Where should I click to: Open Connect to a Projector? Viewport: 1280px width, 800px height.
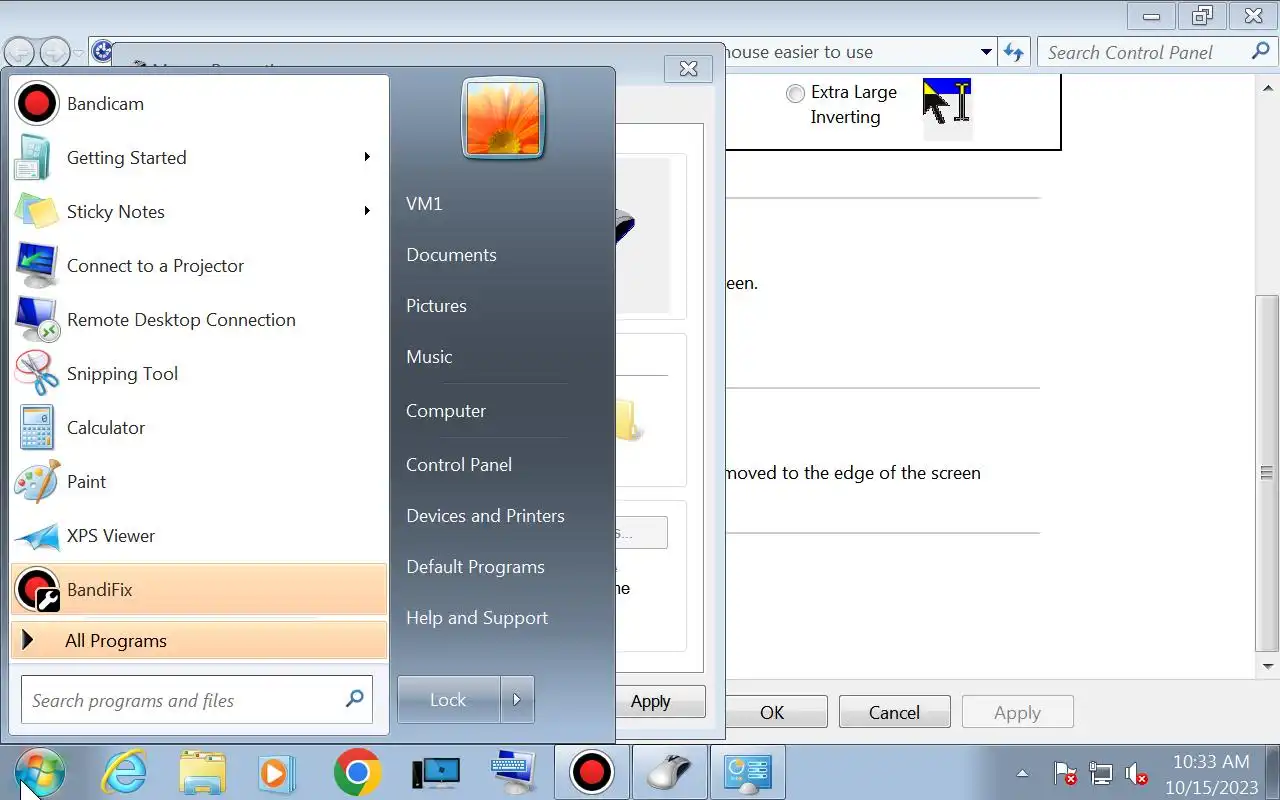[x=199, y=266]
